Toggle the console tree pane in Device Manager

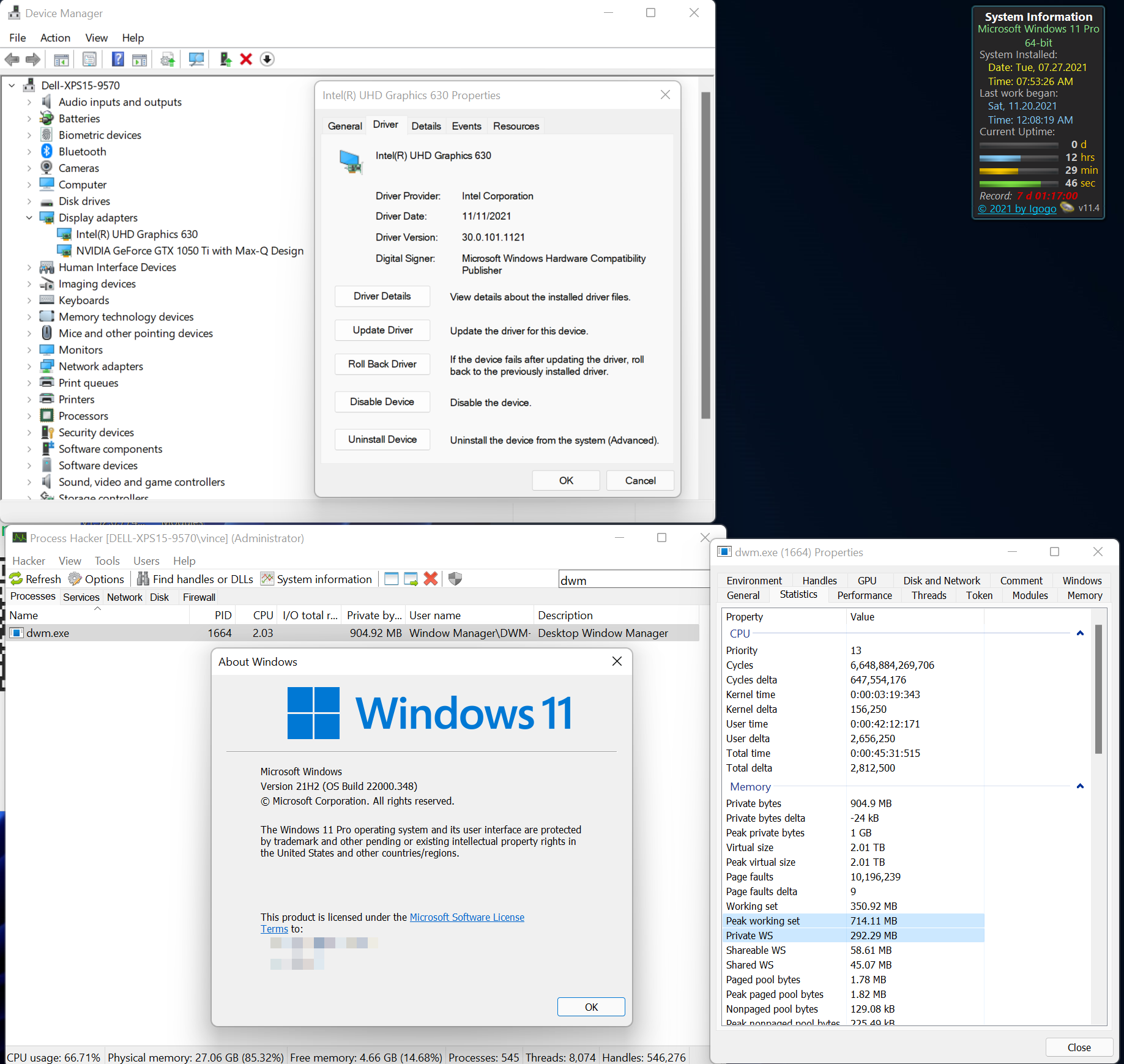(61, 59)
